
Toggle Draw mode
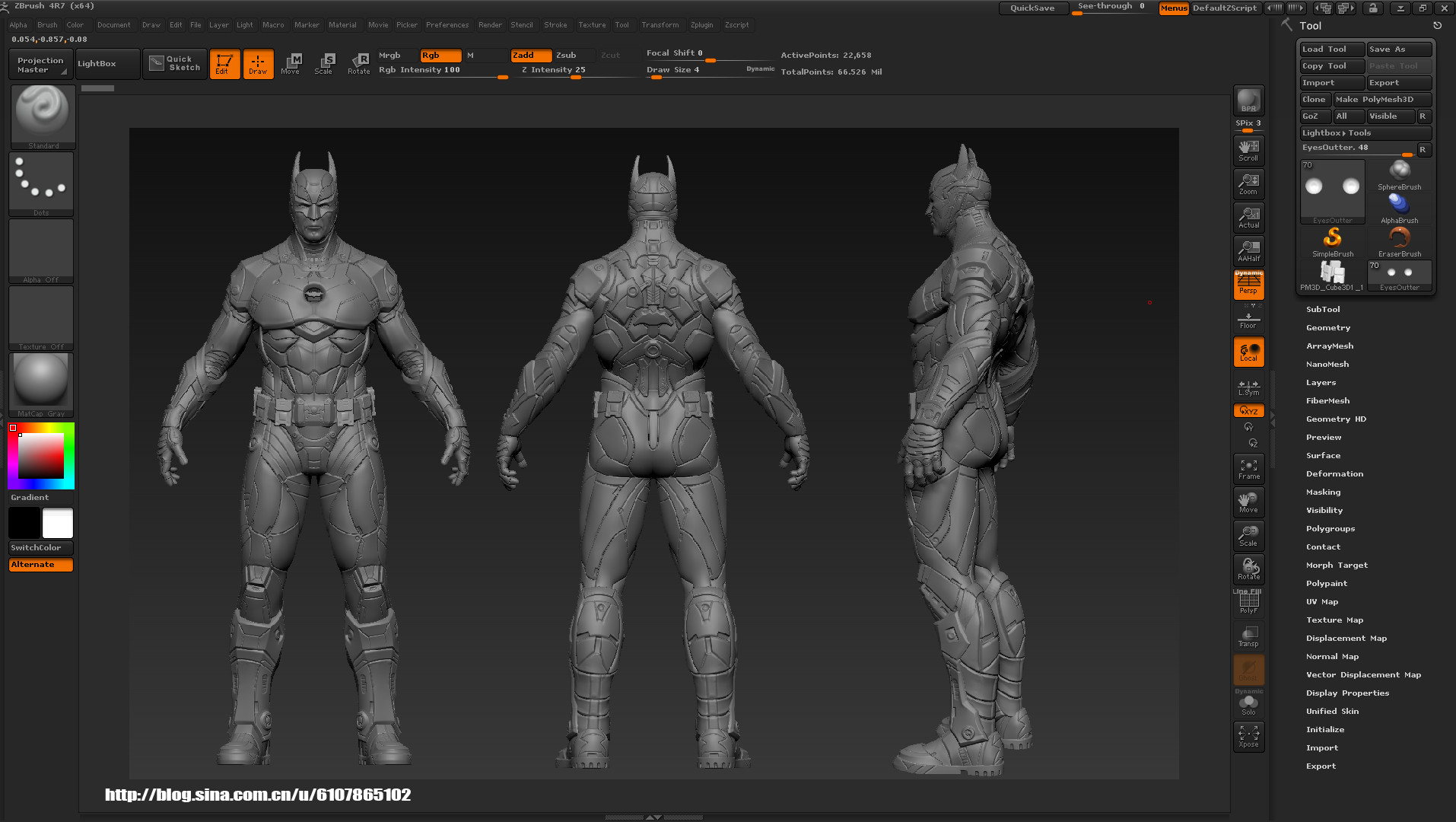click(x=258, y=64)
